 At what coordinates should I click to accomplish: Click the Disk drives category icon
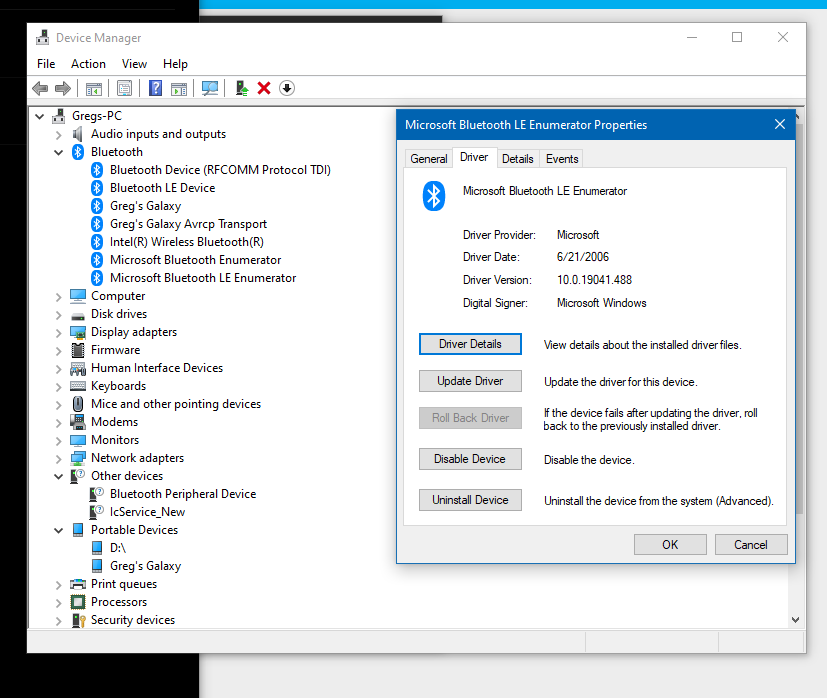78,315
